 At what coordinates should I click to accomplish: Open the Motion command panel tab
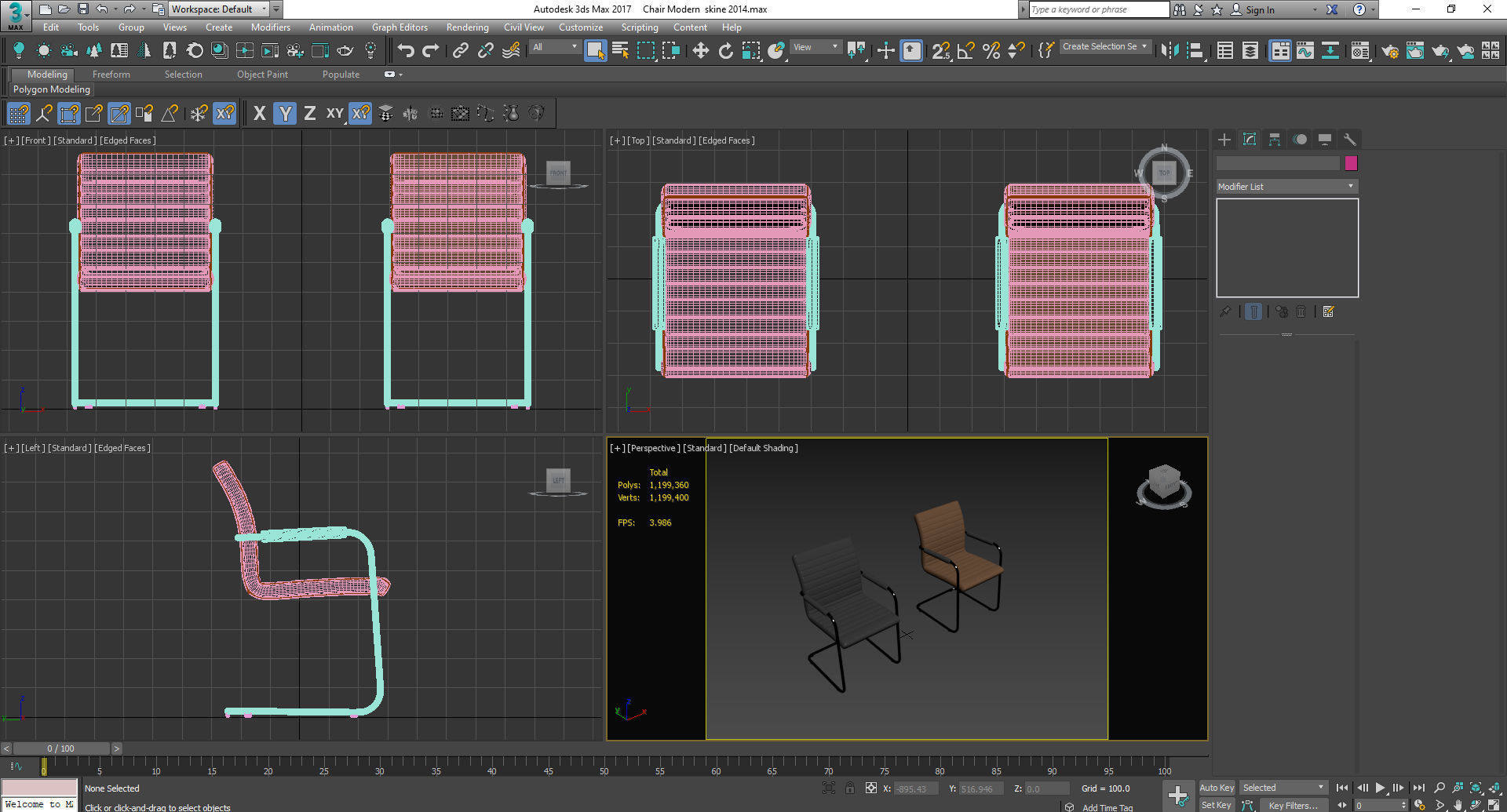[1300, 140]
